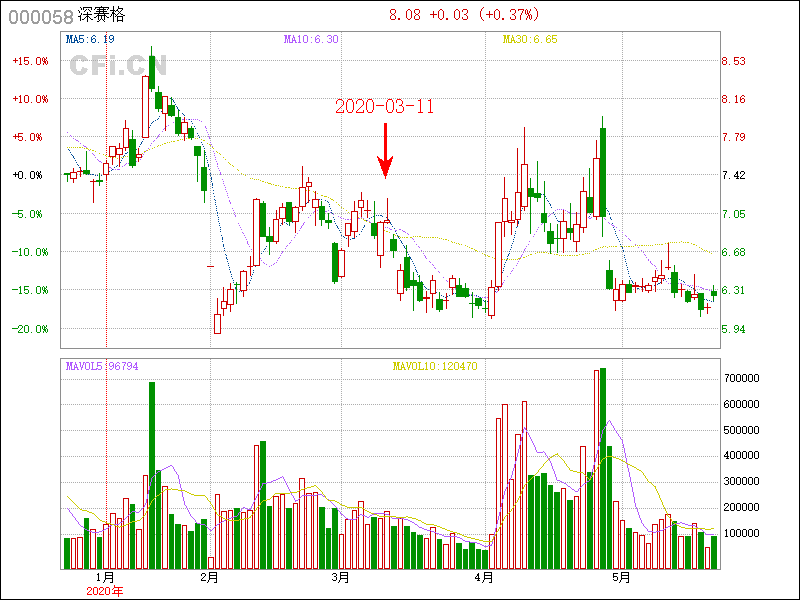Select the MA10:6.30 indicator label
Image resolution: width=800 pixels, height=600 pixels.
point(311,39)
